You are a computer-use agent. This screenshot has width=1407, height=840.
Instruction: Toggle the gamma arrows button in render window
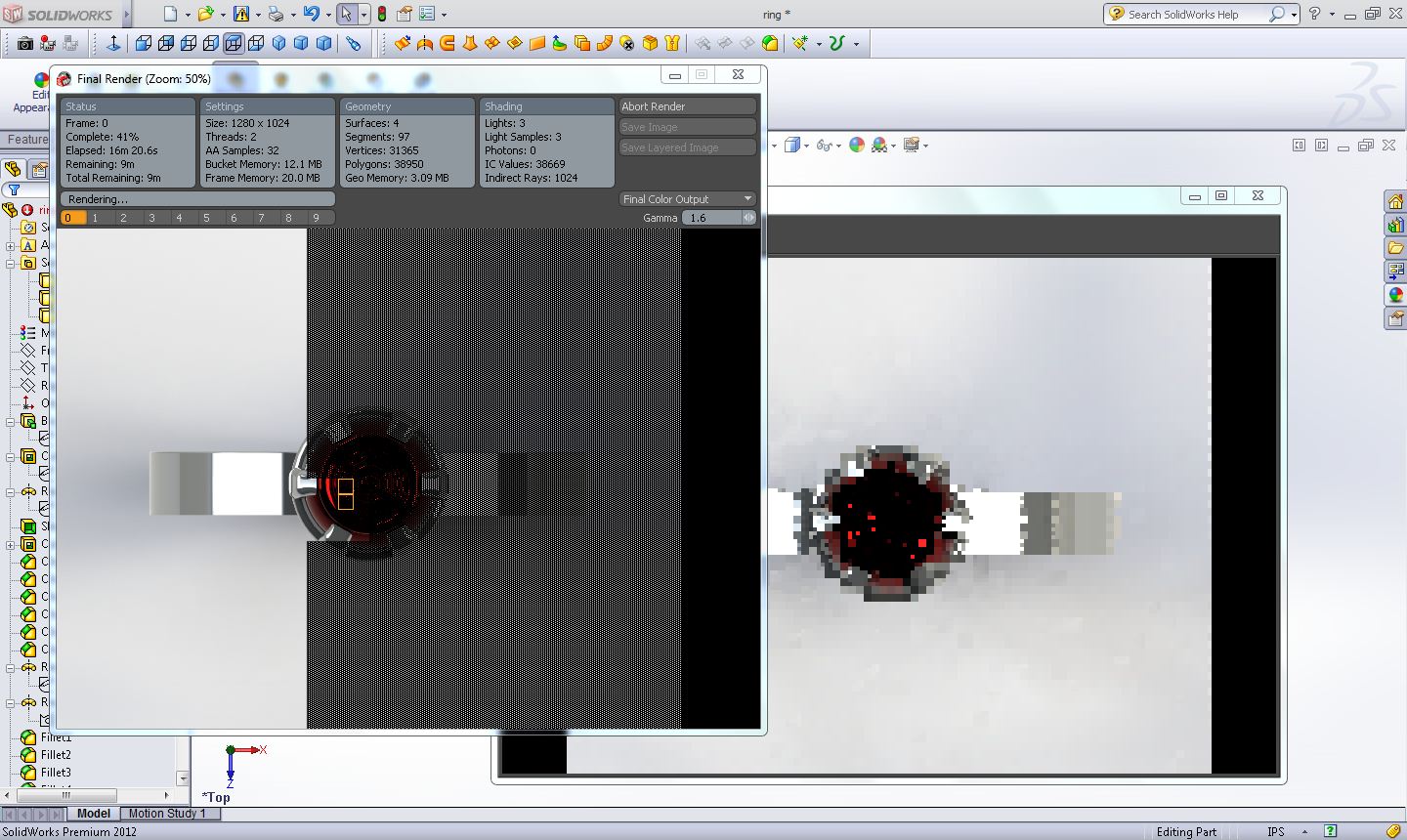coord(748,218)
